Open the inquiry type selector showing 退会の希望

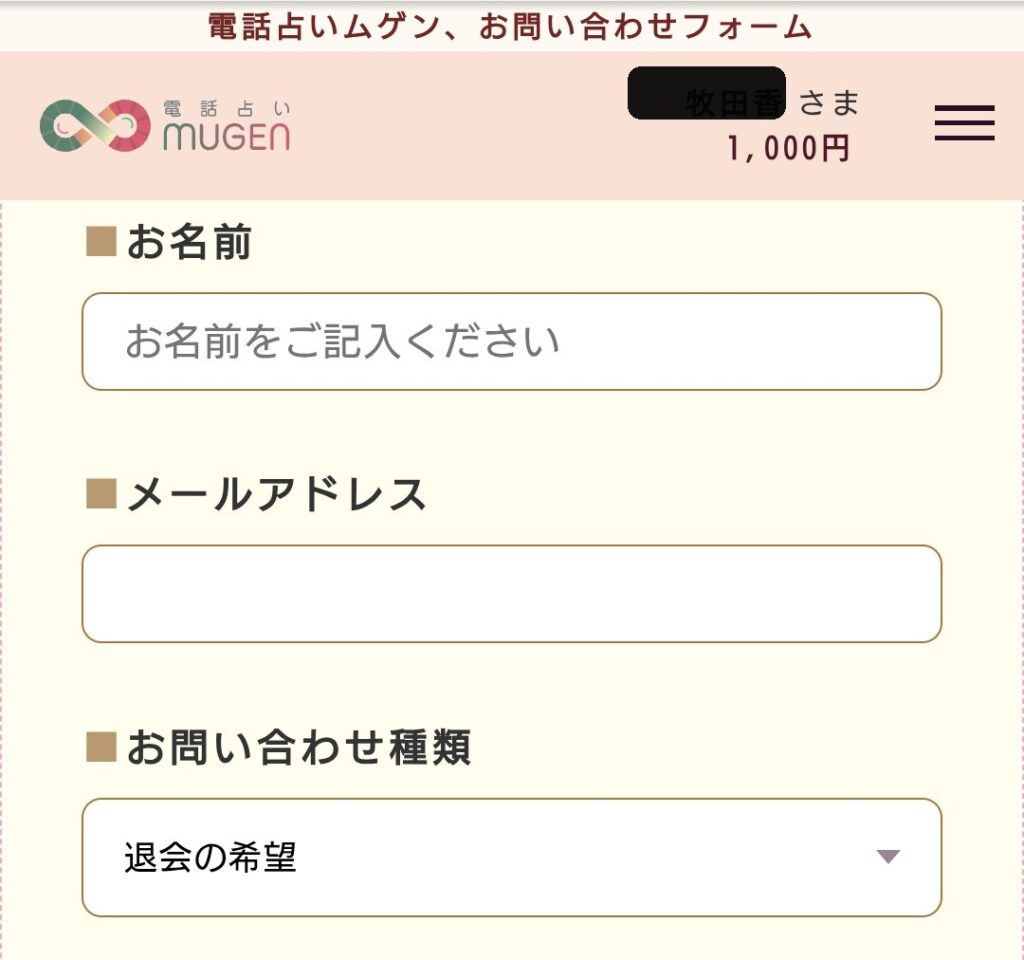coord(512,858)
